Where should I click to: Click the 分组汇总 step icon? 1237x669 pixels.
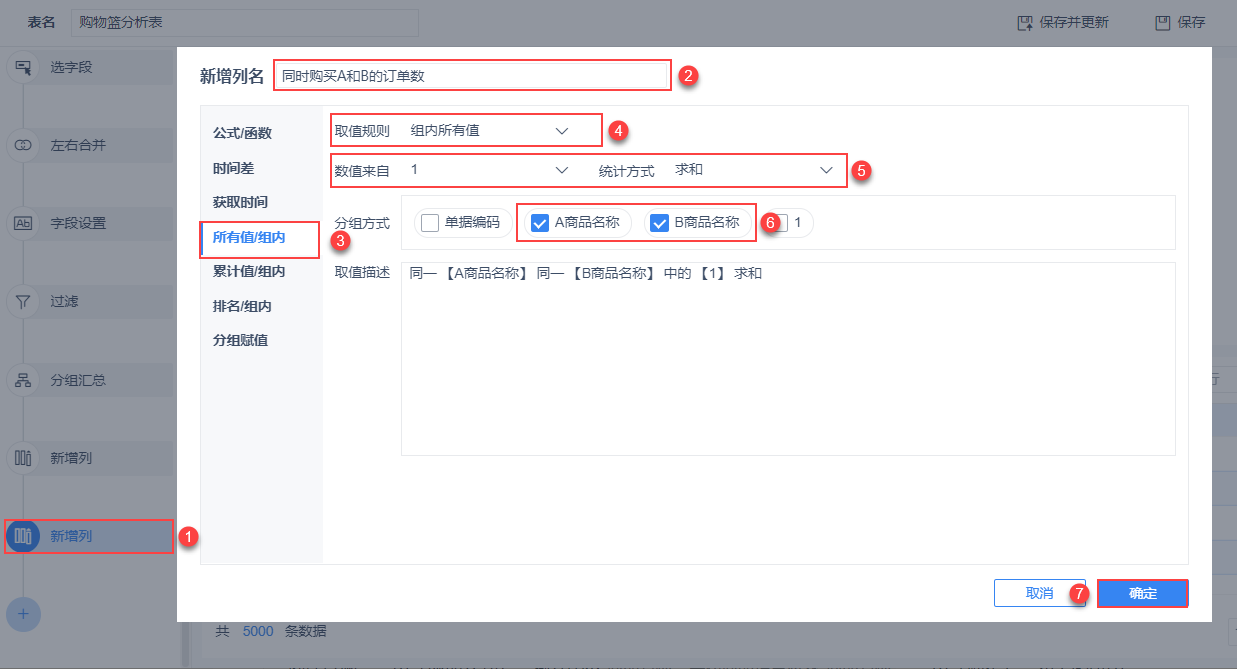(x=23, y=380)
